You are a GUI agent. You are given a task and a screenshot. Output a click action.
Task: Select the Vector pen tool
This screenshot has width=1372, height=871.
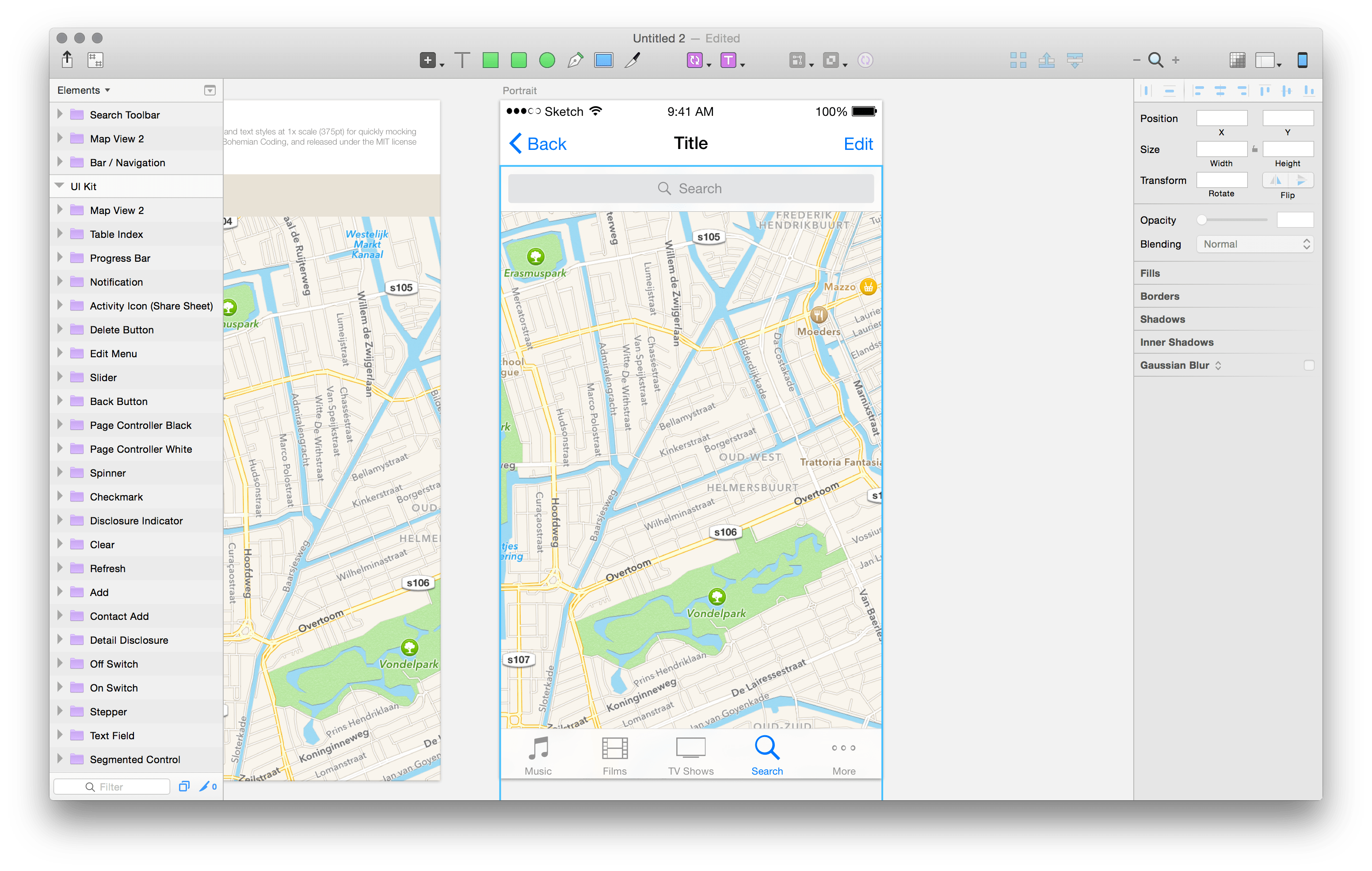[x=575, y=61]
